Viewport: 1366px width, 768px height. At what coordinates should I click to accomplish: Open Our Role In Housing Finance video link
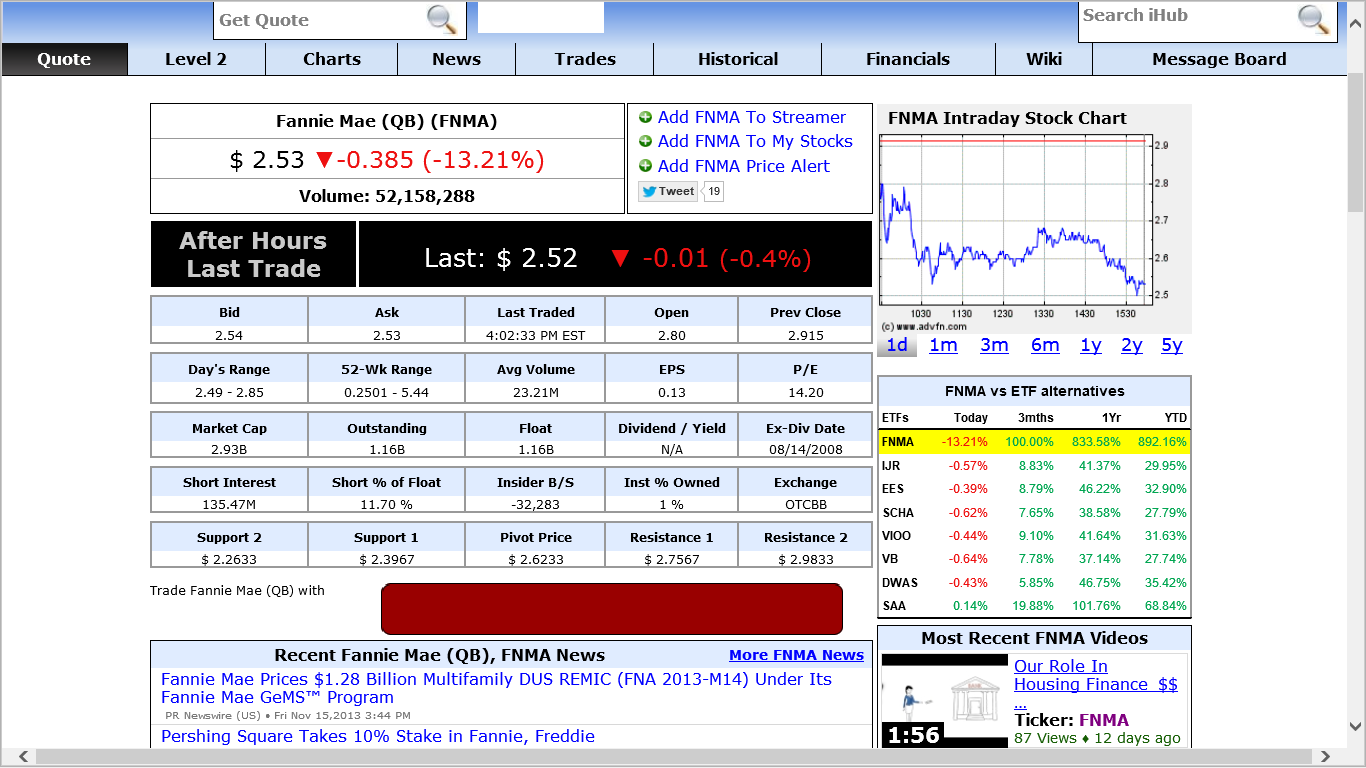1096,684
